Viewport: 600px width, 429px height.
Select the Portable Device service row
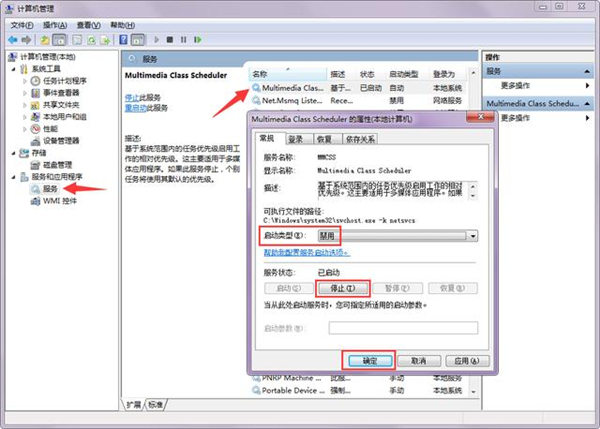(x=358, y=391)
